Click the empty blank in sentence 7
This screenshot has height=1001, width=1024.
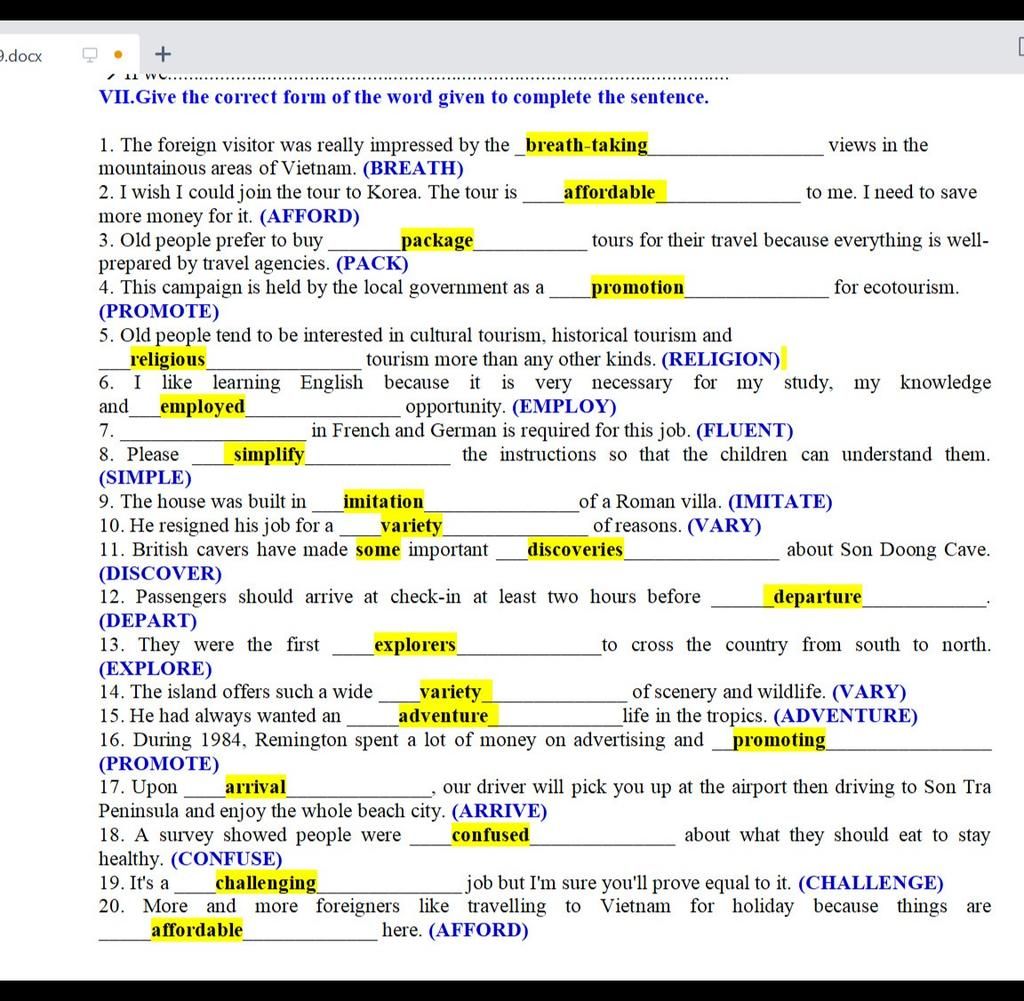point(213,431)
